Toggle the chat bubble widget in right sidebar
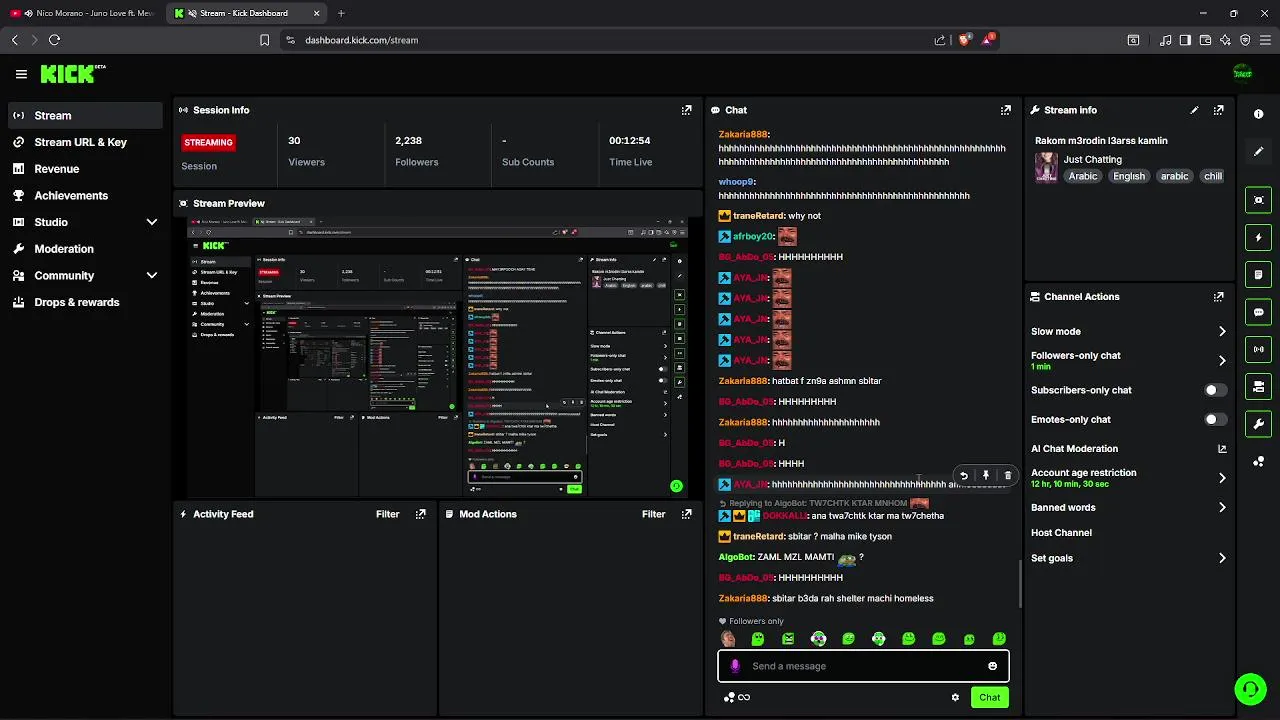The width and height of the screenshot is (1280, 720). (1258, 312)
